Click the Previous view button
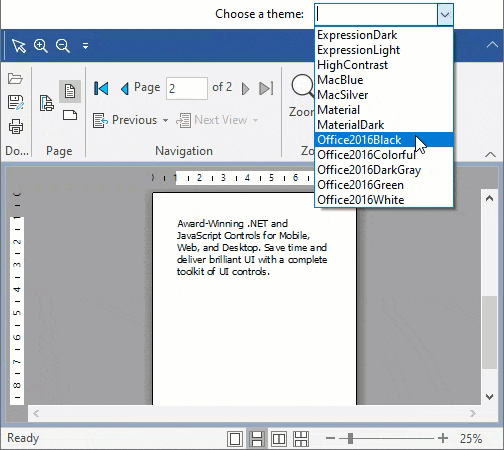This screenshot has height=450, width=504. 125,120
